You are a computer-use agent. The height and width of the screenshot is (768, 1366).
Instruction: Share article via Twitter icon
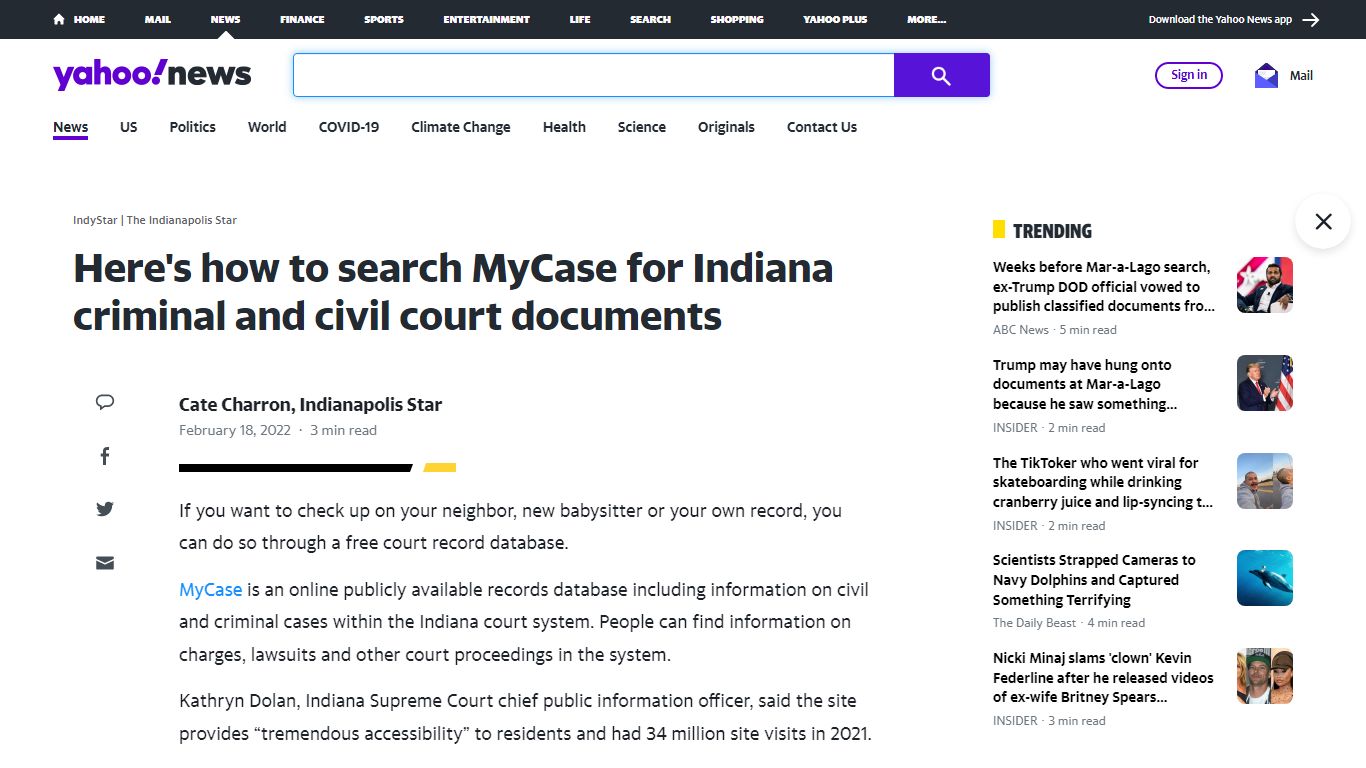tap(105, 509)
